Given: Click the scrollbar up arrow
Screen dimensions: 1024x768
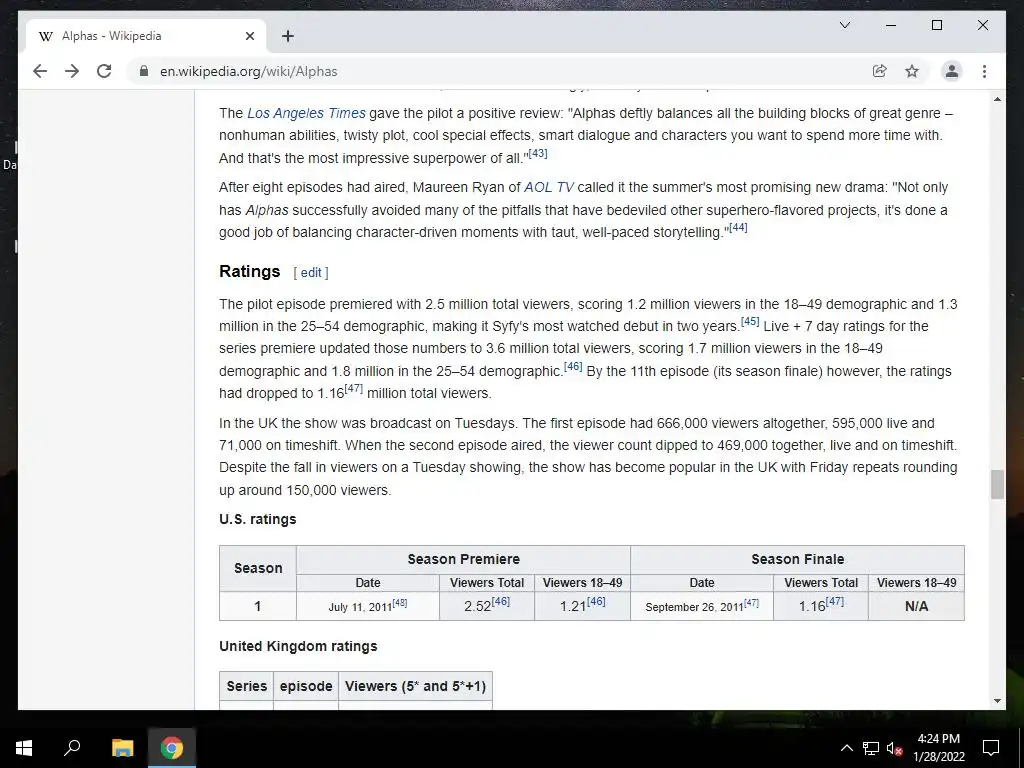Looking at the screenshot, I should pyautogui.click(x=997, y=99).
